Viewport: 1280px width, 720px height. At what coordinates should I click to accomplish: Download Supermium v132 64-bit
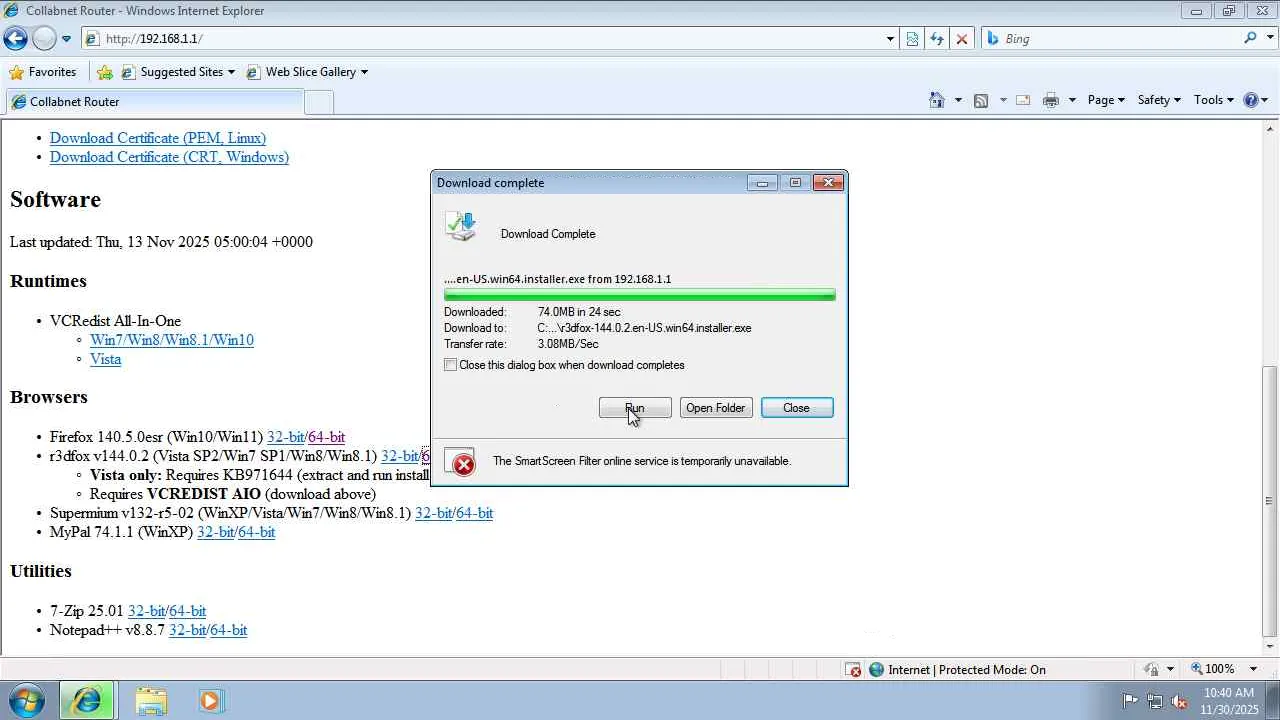pyautogui.click(x=475, y=513)
